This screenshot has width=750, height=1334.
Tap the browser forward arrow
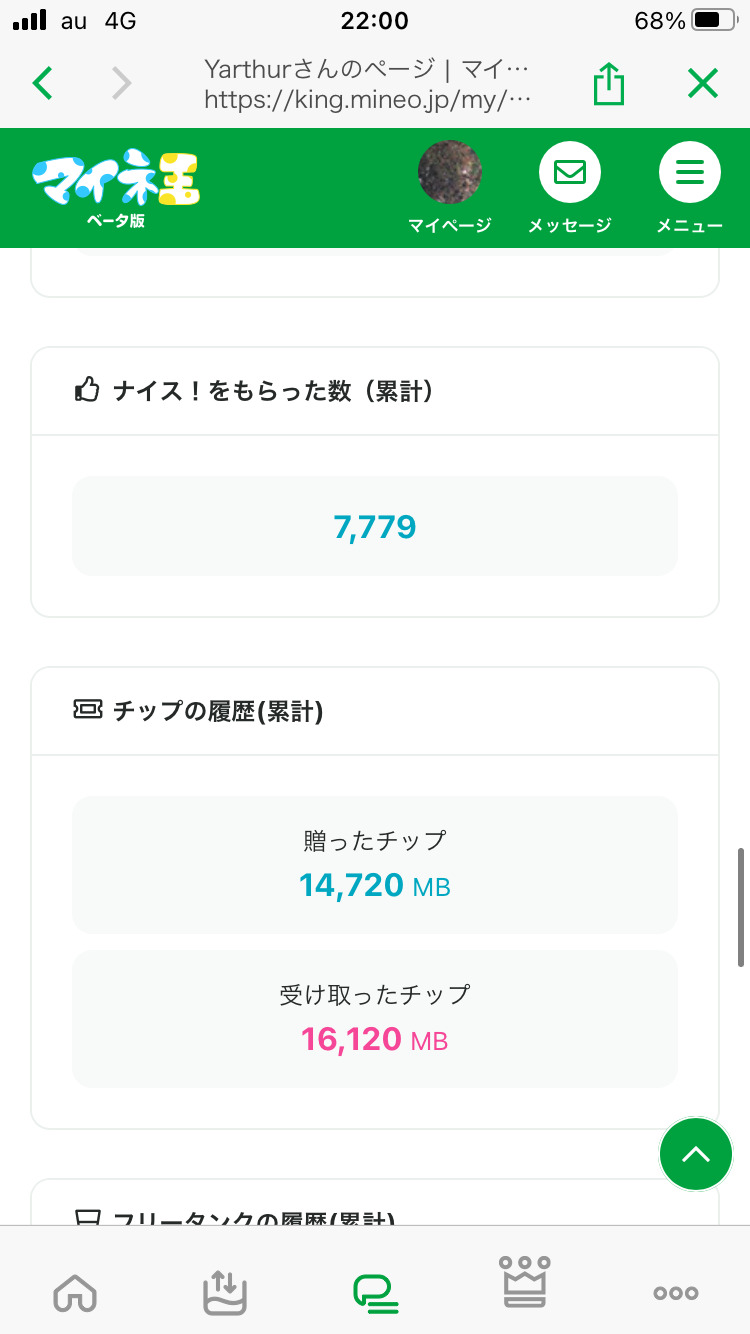pyautogui.click(x=121, y=84)
